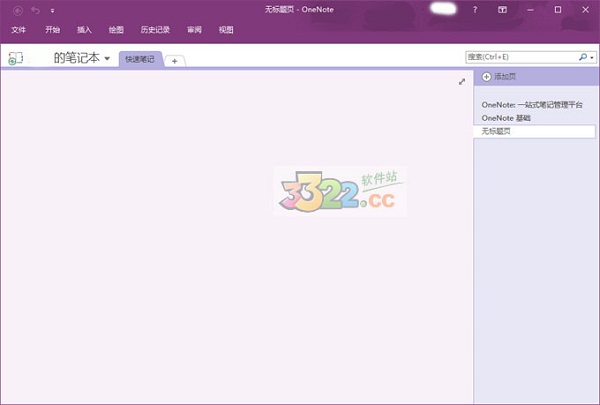Image resolution: width=600 pixels, height=405 pixels.
Task: Select the 无标题页 page in list
Action: click(x=534, y=131)
